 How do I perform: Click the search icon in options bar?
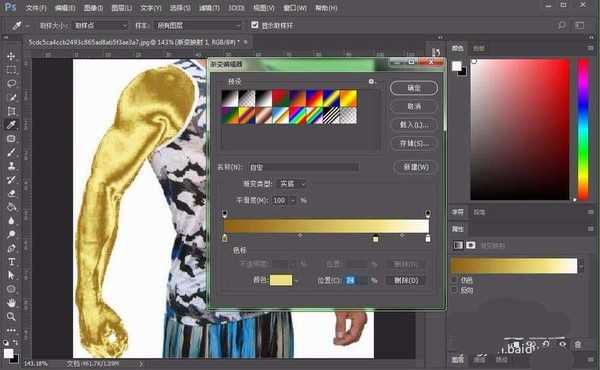[x=561, y=26]
